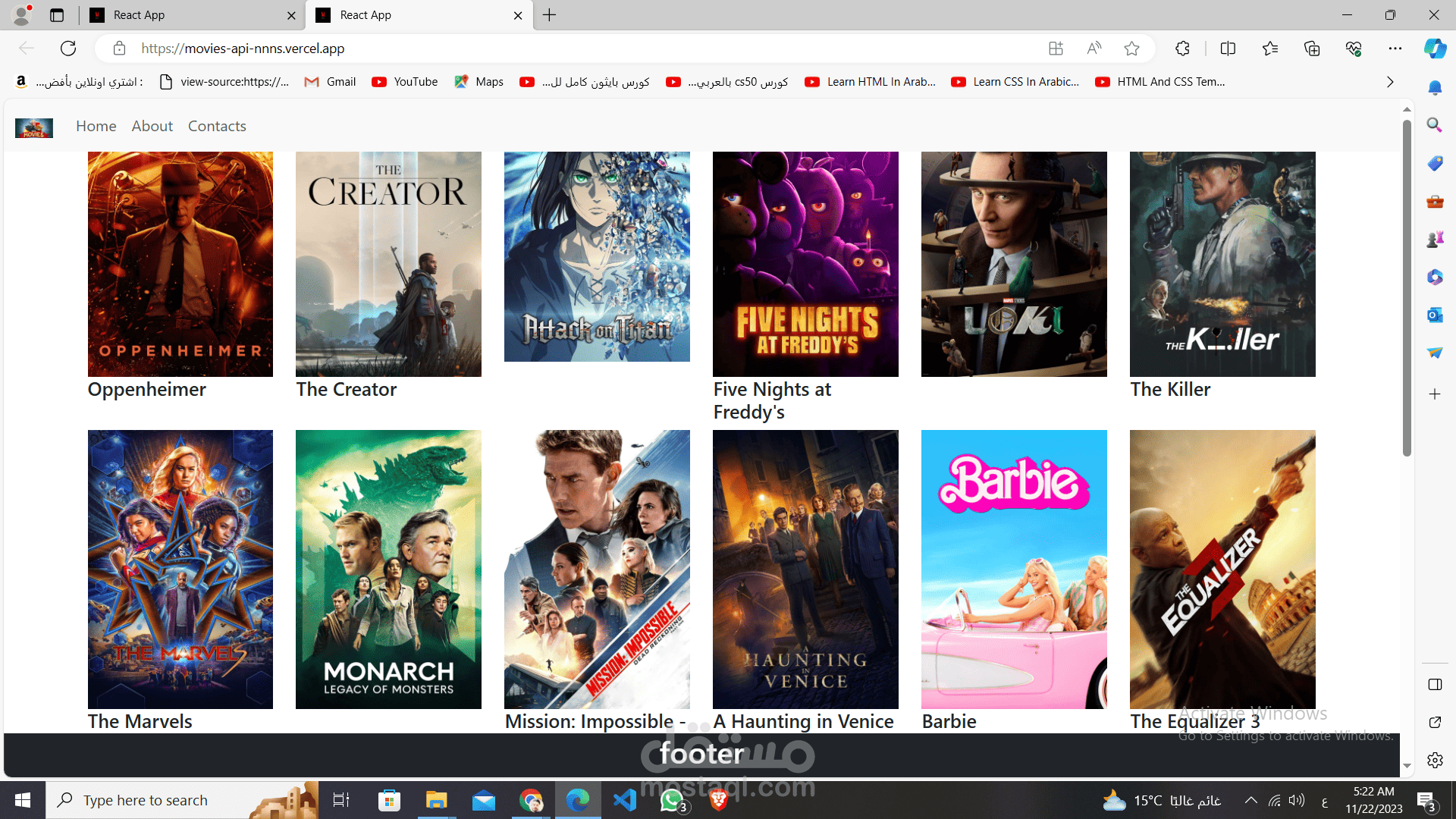Open WhatsApp from the taskbar
The height and width of the screenshot is (819, 1456).
pyautogui.click(x=672, y=800)
